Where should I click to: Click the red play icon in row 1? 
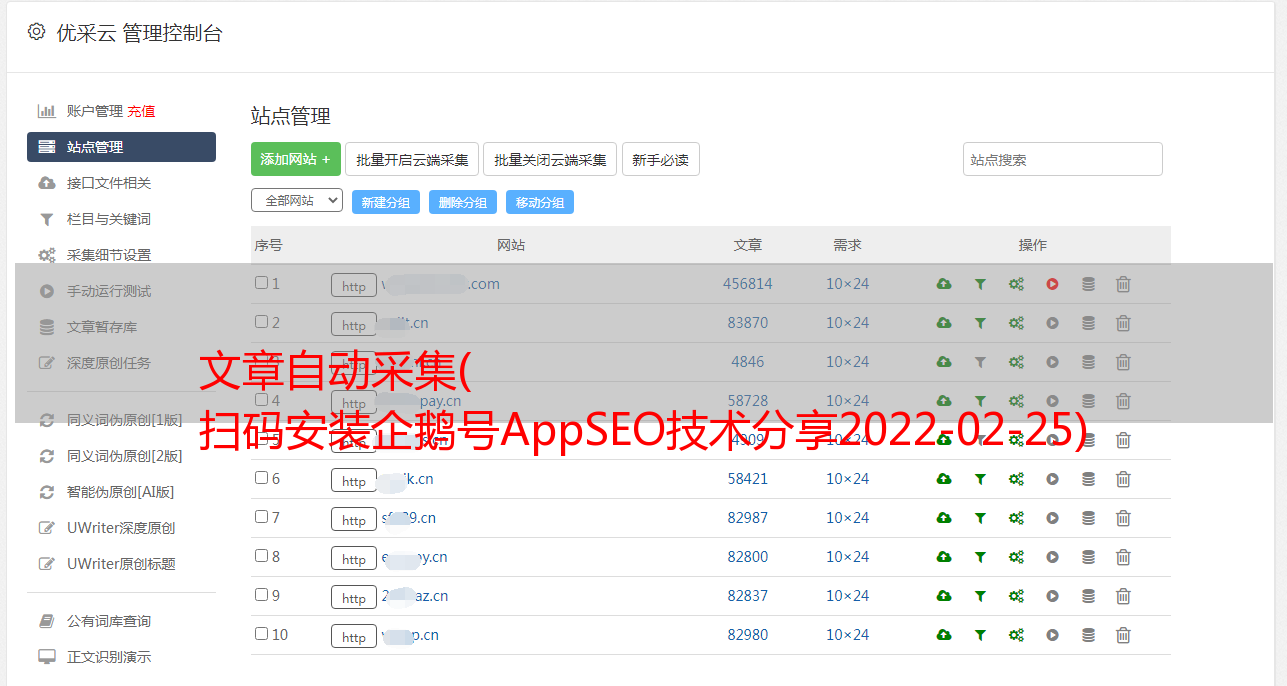pos(1052,284)
